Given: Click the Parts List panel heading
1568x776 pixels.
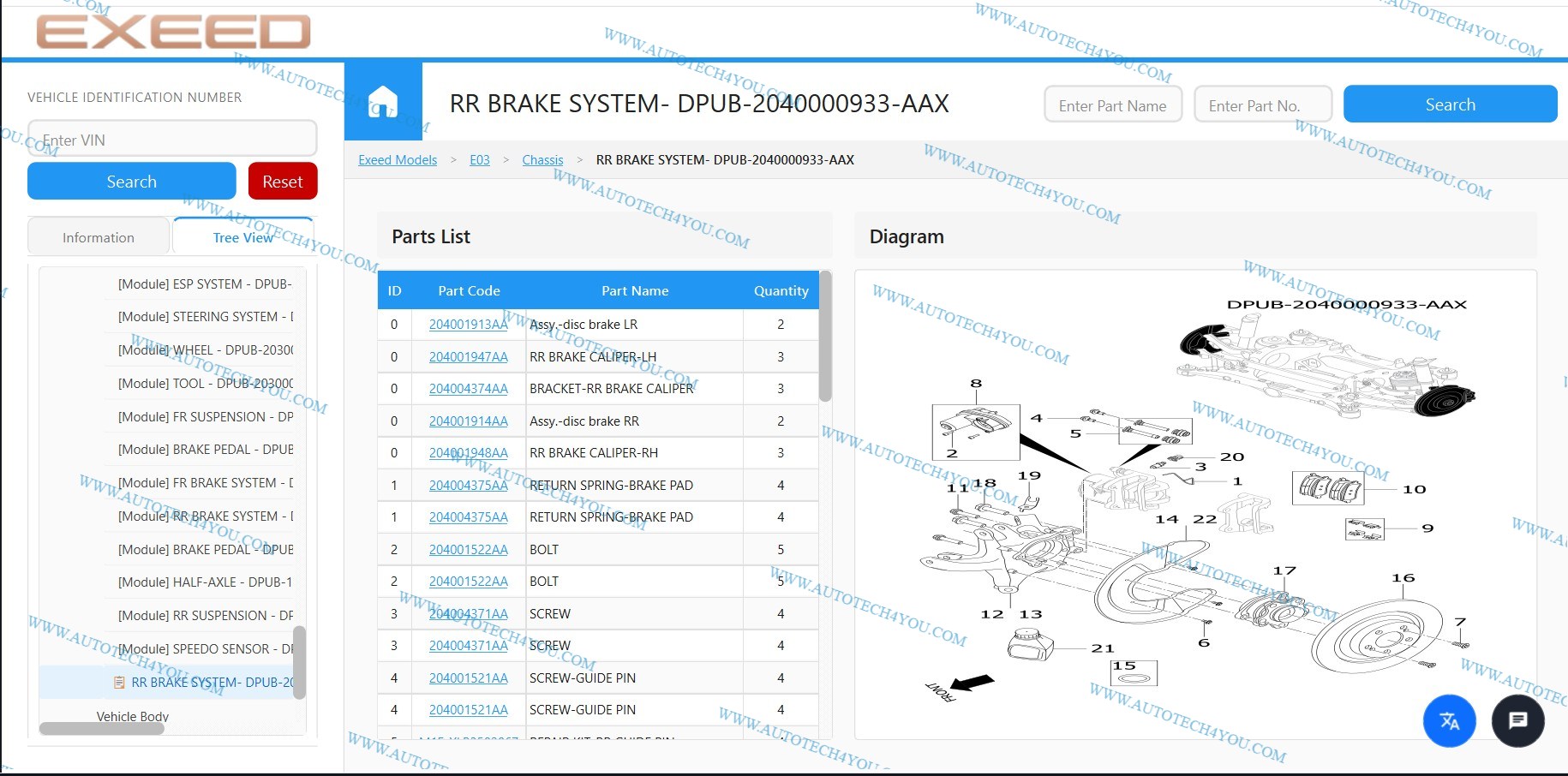Looking at the screenshot, I should click(431, 236).
